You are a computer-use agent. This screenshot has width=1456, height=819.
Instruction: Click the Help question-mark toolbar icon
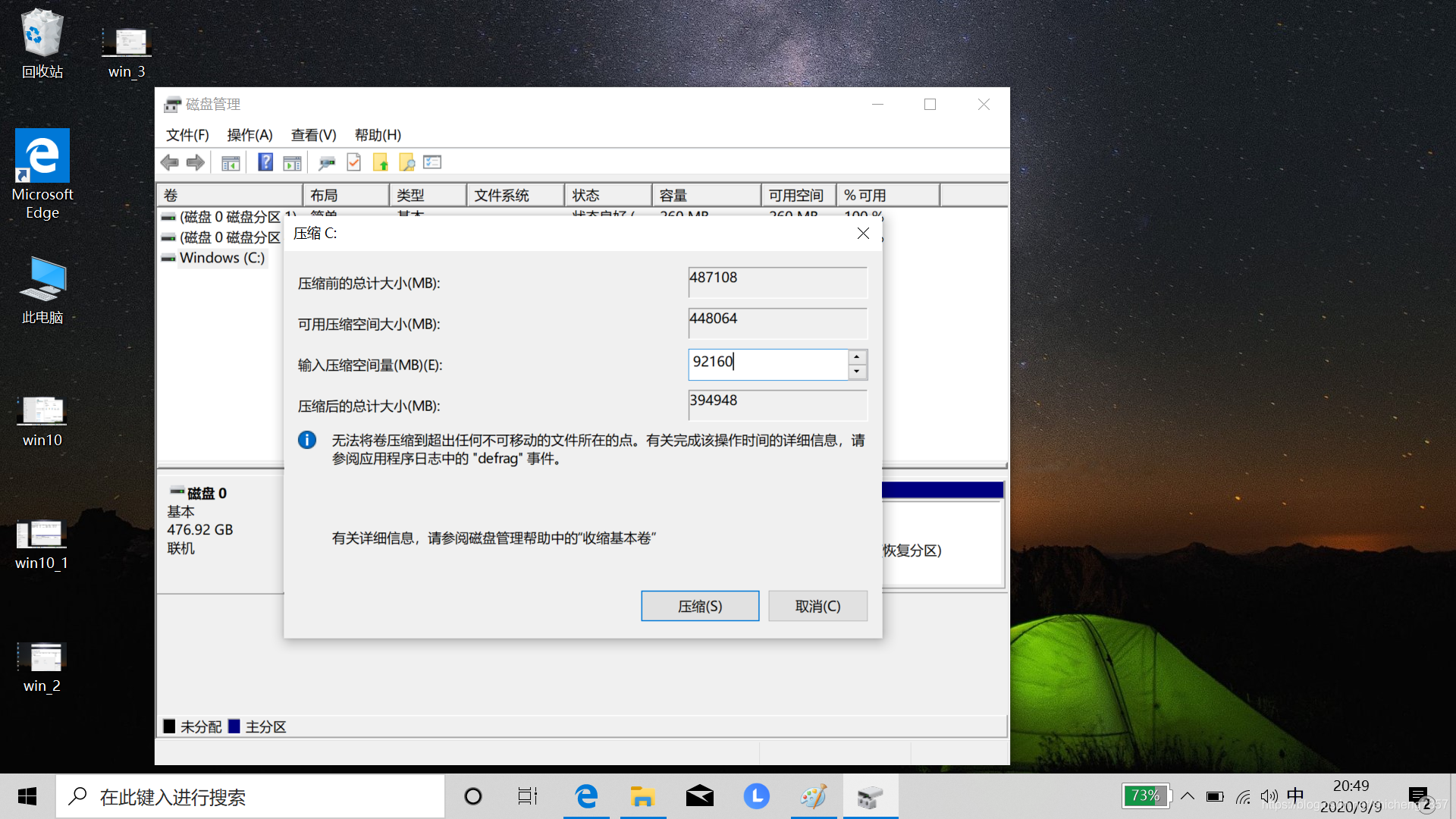click(265, 162)
